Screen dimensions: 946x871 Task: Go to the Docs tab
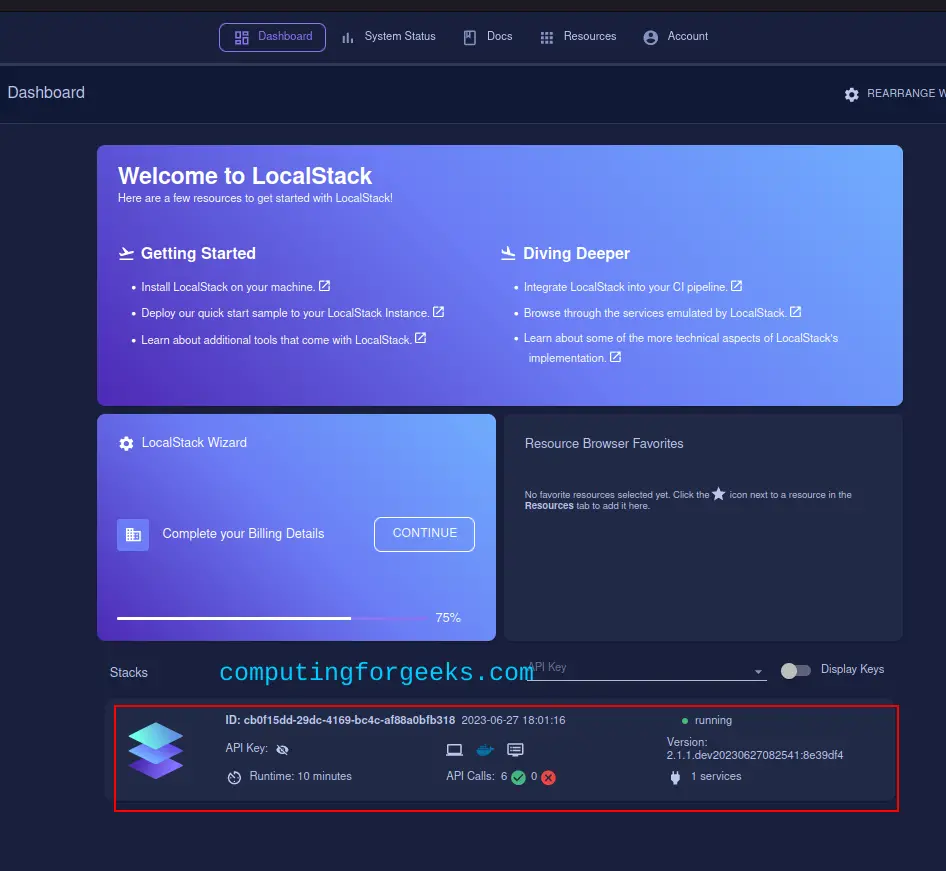tap(488, 37)
